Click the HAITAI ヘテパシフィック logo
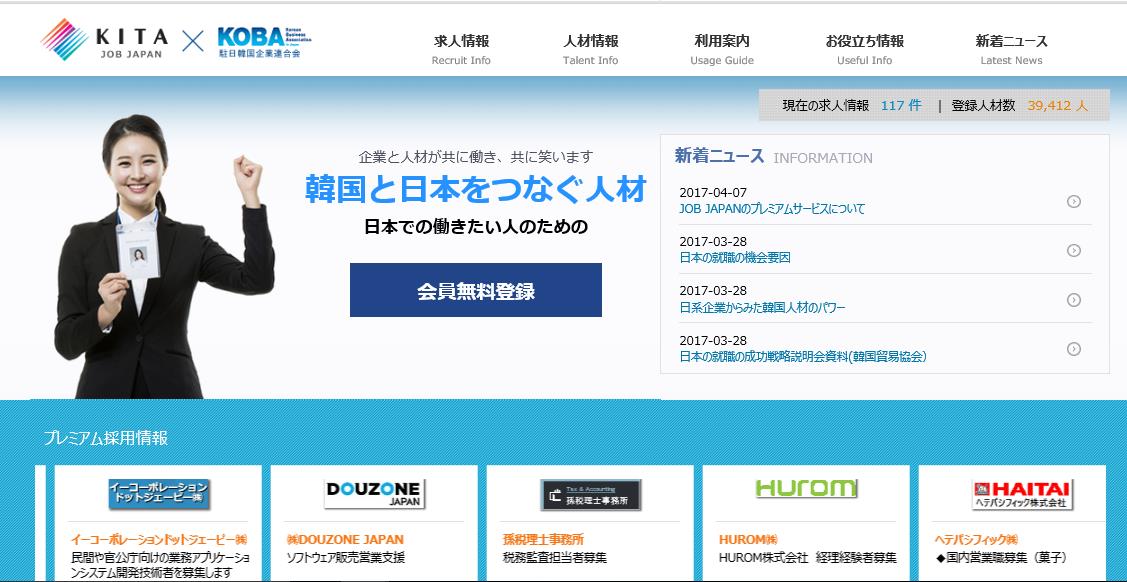1127x582 pixels. pyautogui.click(x=1021, y=494)
